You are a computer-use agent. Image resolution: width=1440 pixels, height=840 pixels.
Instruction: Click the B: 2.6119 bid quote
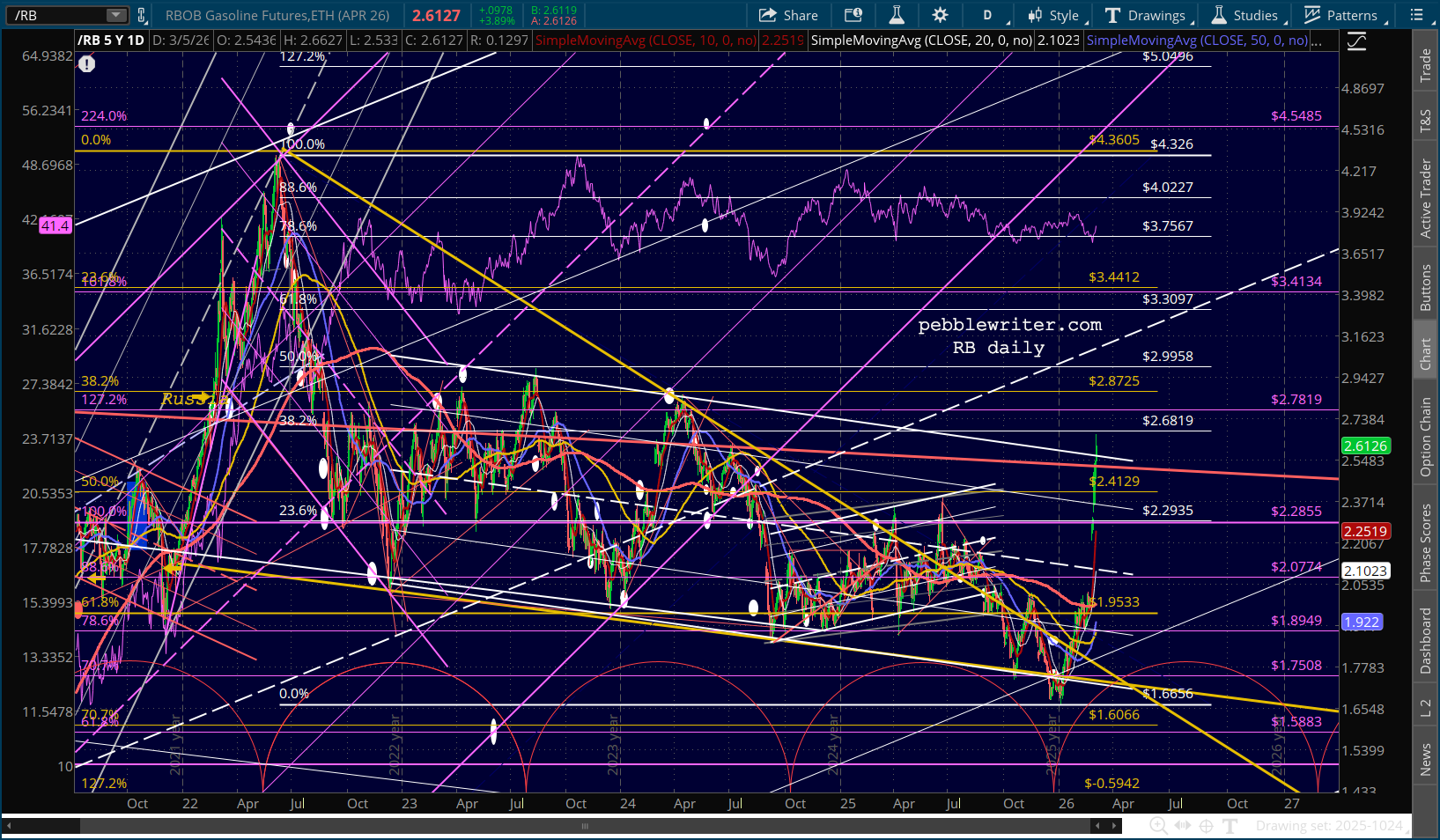pos(554,11)
